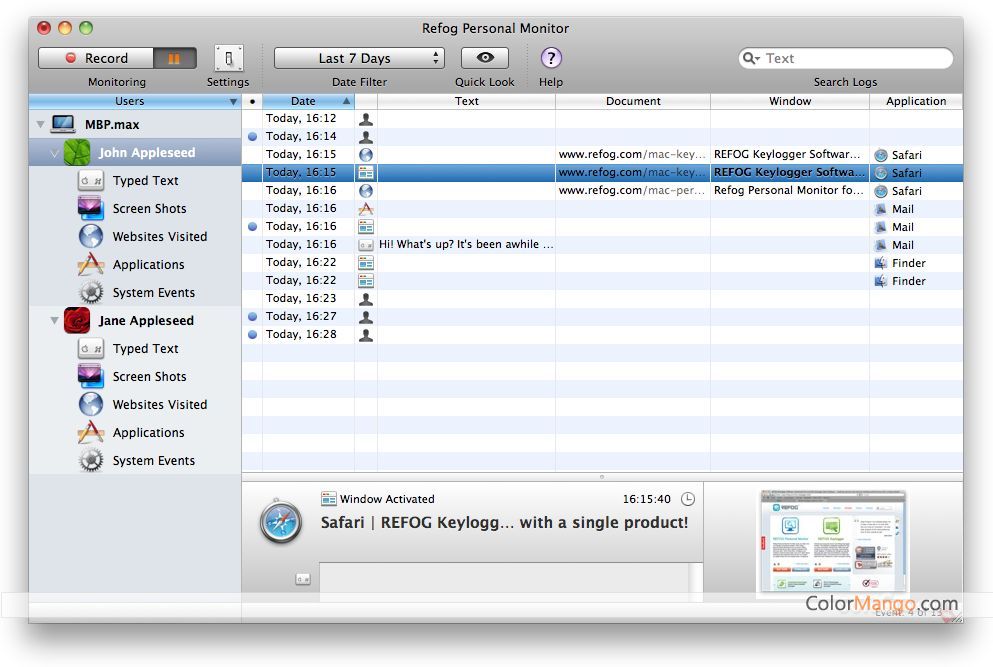This screenshot has width=993, height=667.
Task: Open the Last 7 Days date filter
Action: [359, 58]
